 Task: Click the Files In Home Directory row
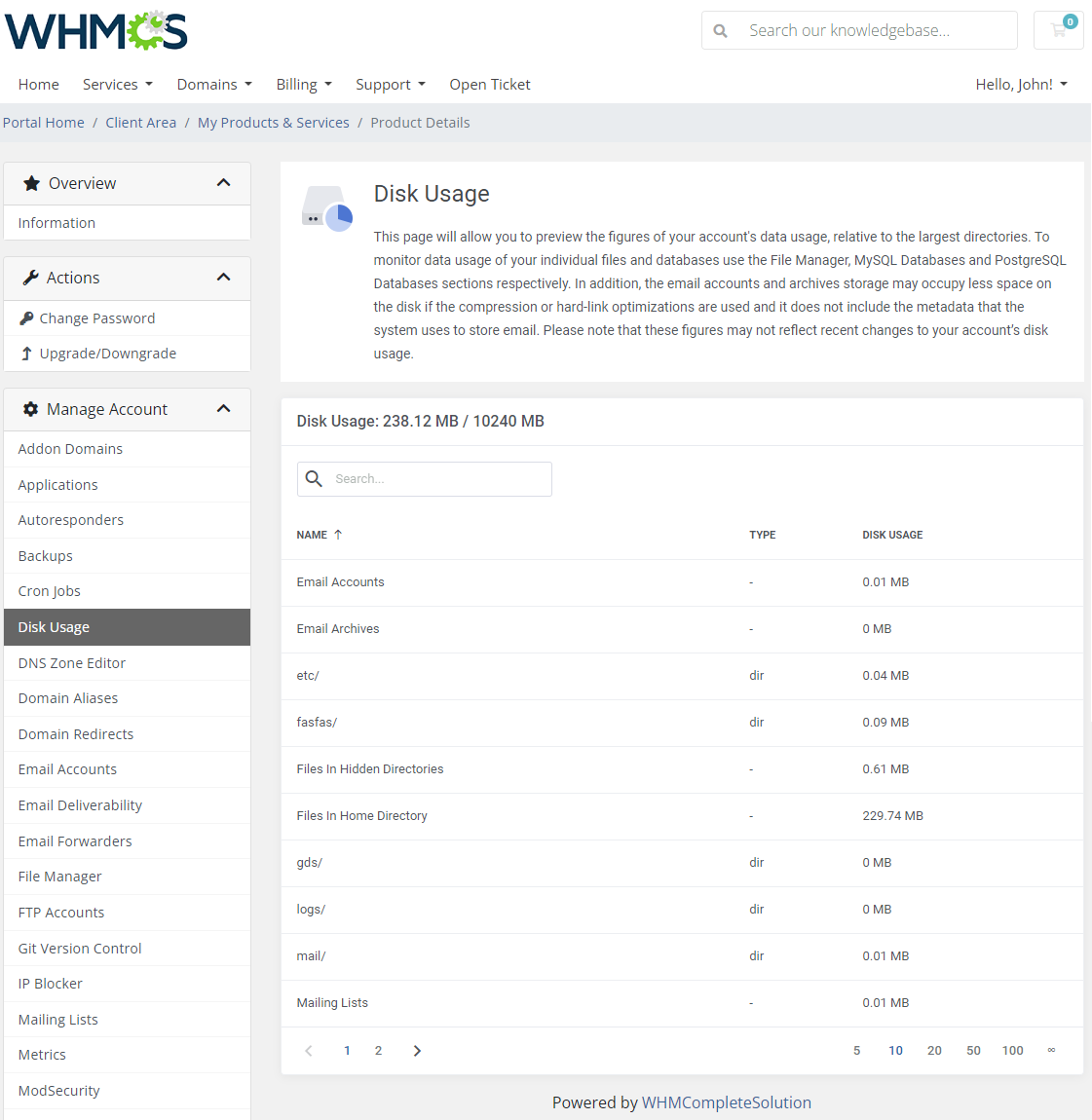click(x=682, y=816)
